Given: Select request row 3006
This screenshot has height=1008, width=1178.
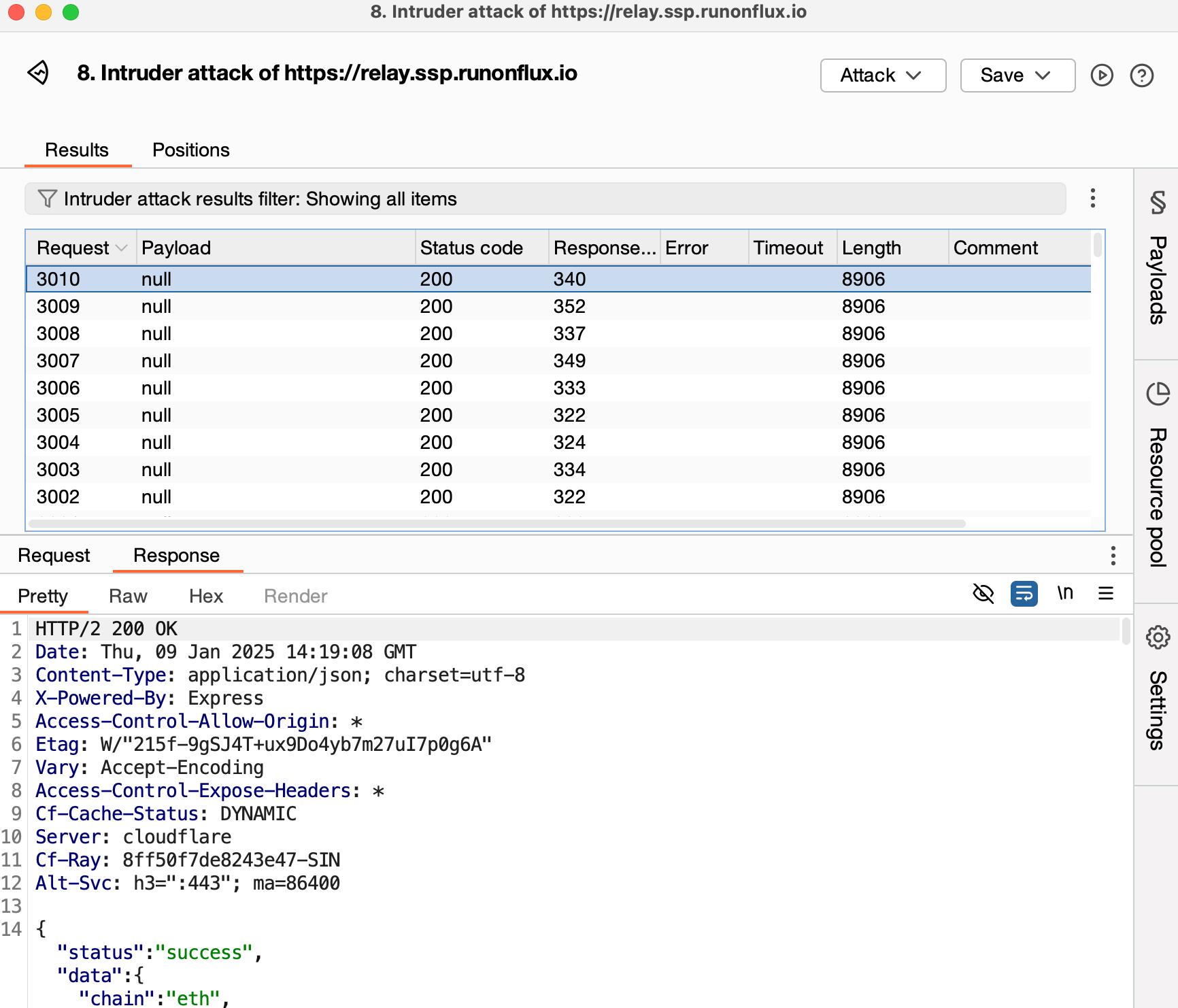Looking at the screenshot, I should tap(558, 388).
